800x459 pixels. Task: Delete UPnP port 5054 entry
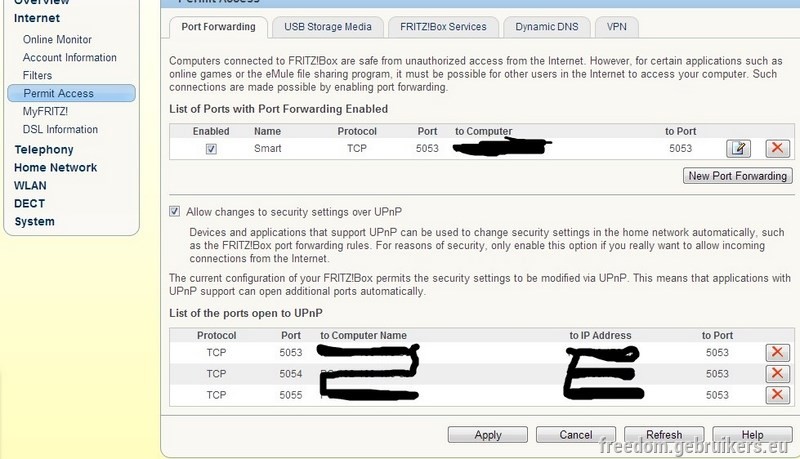777,373
